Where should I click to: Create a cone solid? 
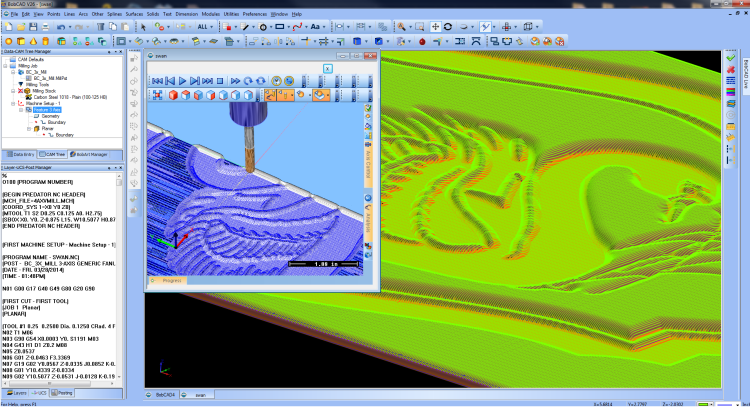[33, 42]
